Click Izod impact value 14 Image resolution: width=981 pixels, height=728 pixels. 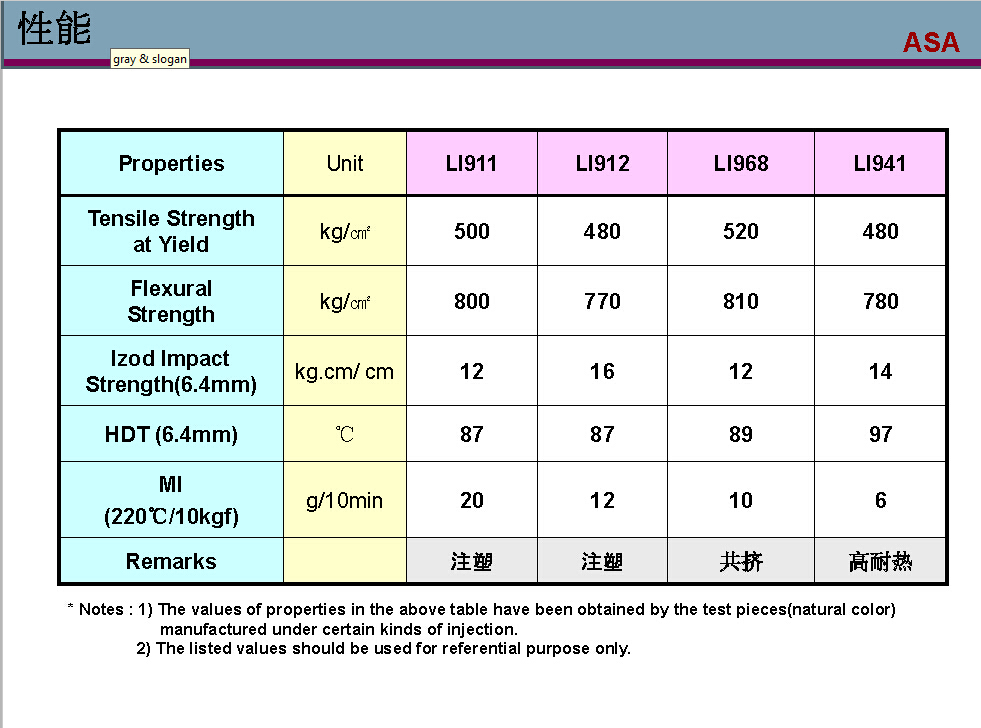(880, 372)
